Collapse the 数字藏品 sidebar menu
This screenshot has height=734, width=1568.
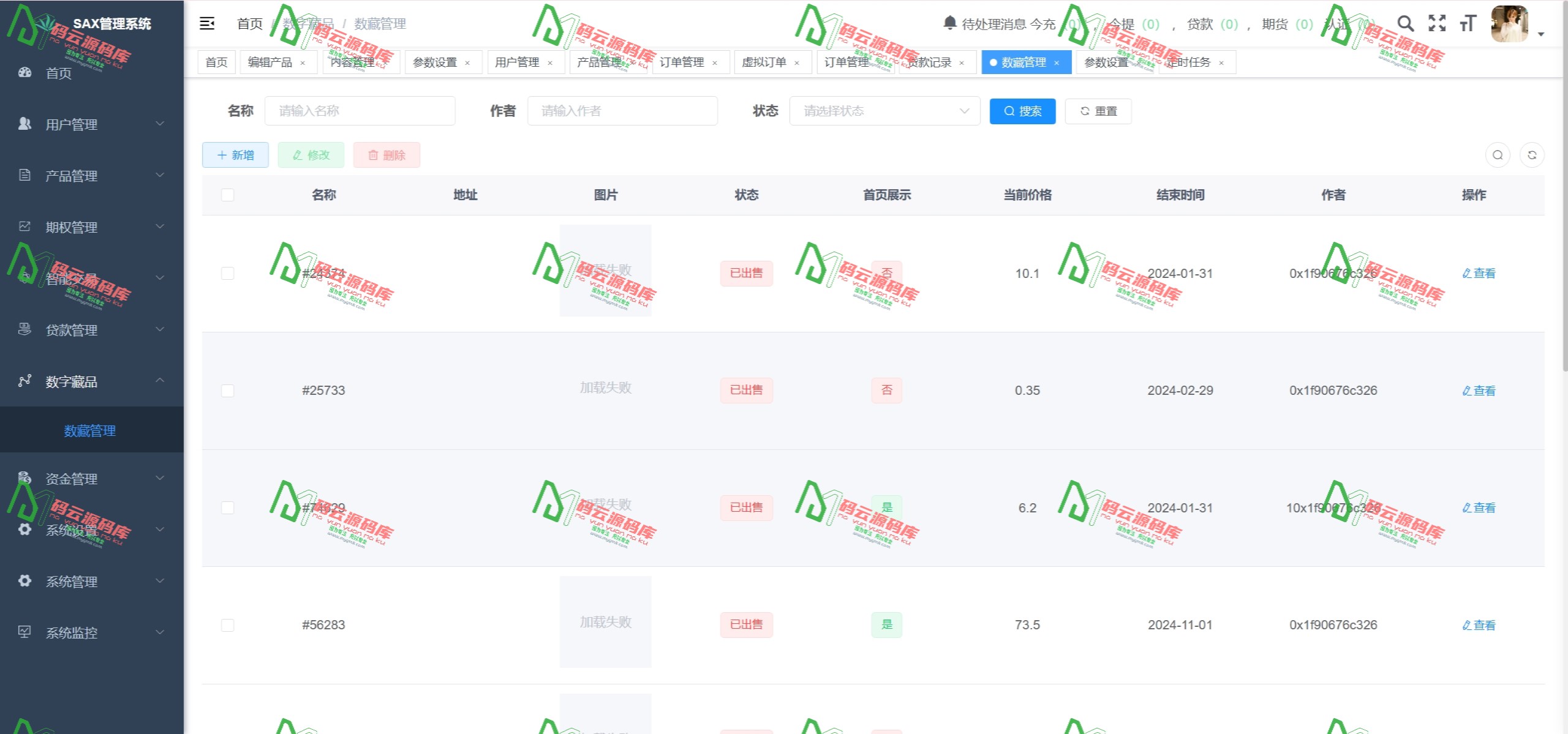(92, 381)
